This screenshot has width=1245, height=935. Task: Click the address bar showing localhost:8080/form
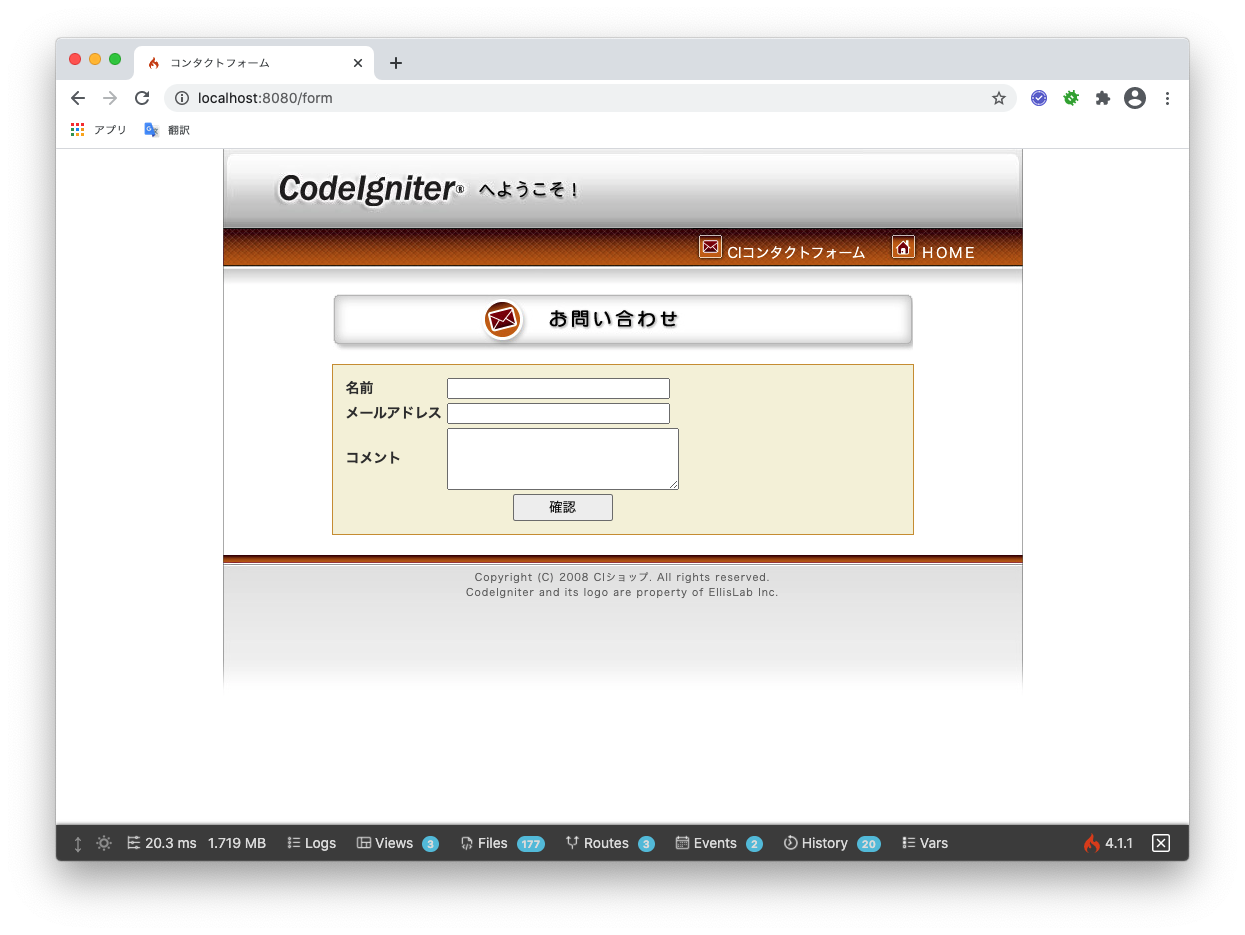click(x=590, y=98)
